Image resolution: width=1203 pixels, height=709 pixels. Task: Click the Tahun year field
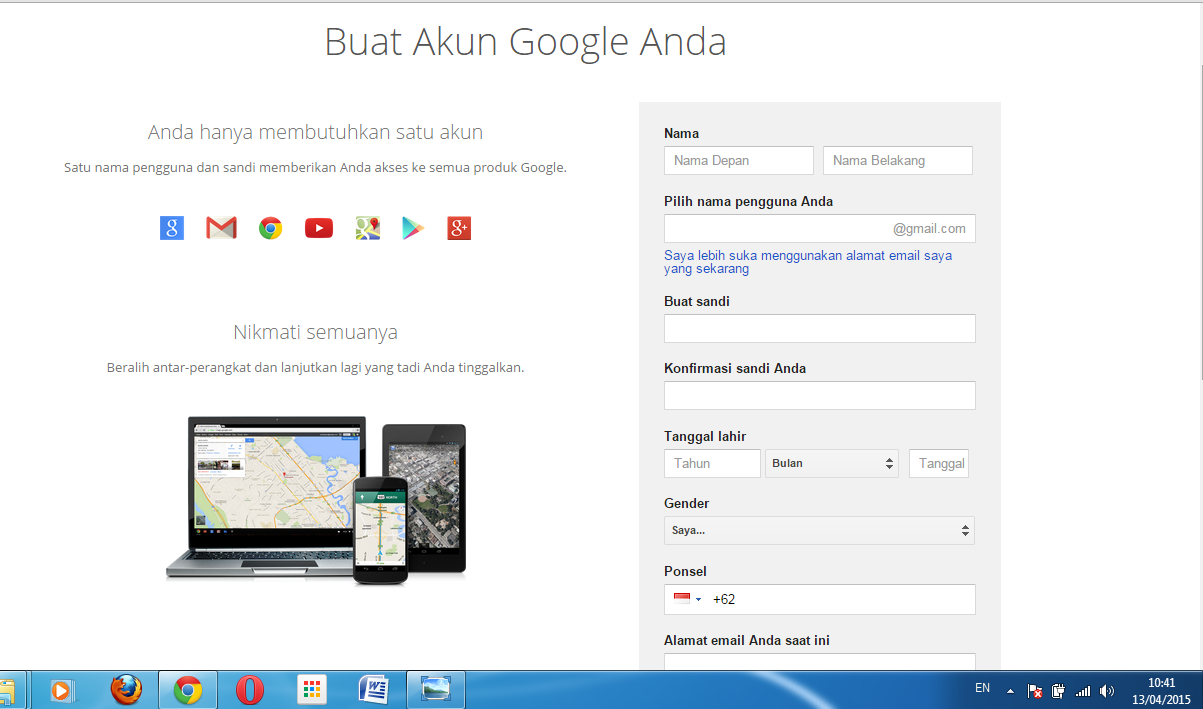tap(712, 463)
